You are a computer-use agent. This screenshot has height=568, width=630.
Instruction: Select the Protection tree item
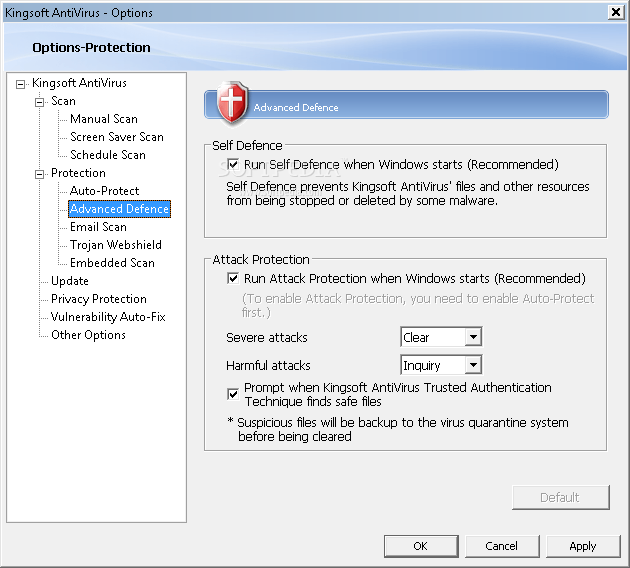point(78,173)
